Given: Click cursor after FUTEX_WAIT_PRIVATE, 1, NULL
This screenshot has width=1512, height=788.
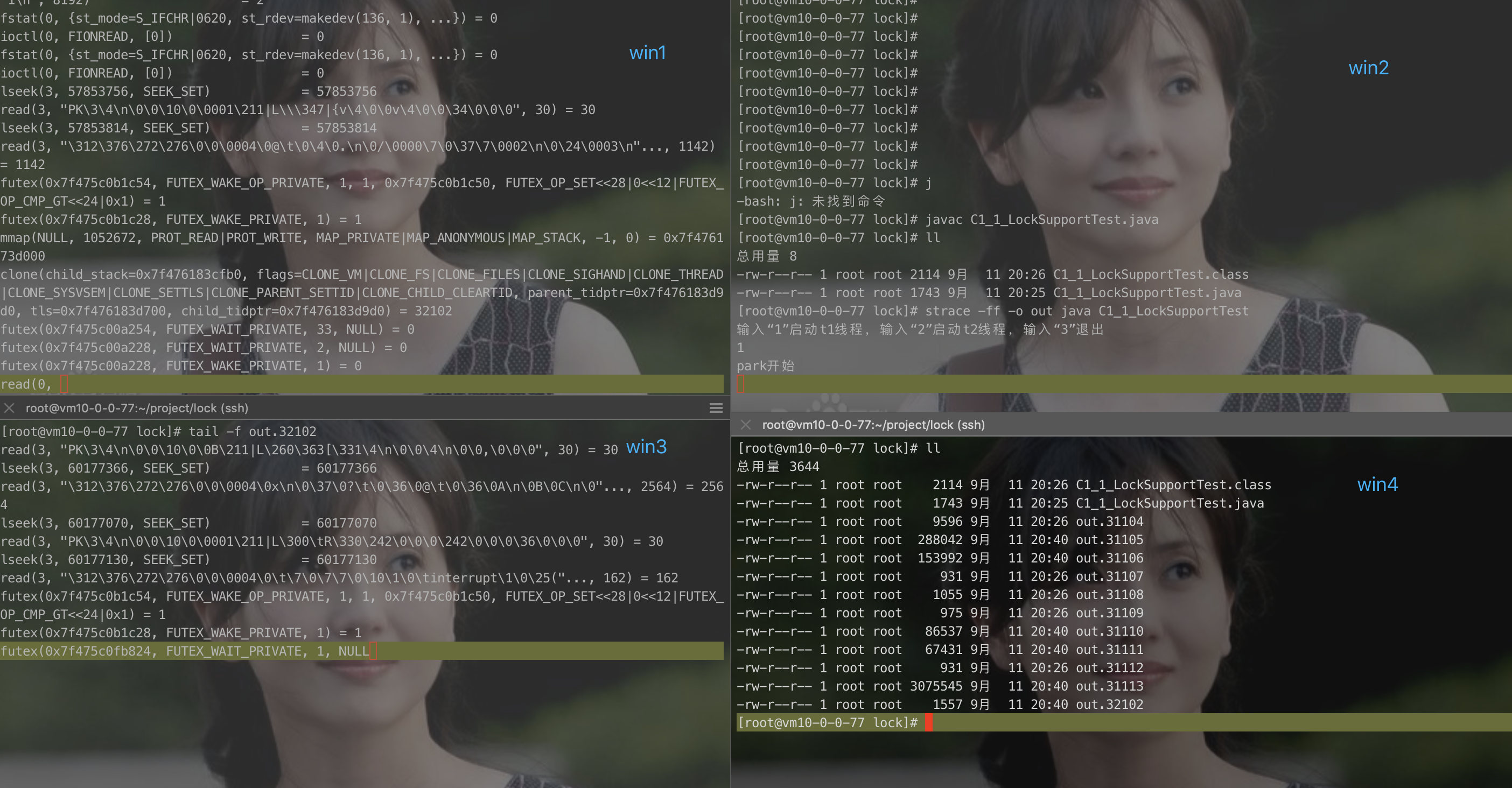Looking at the screenshot, I should (373, 651).
